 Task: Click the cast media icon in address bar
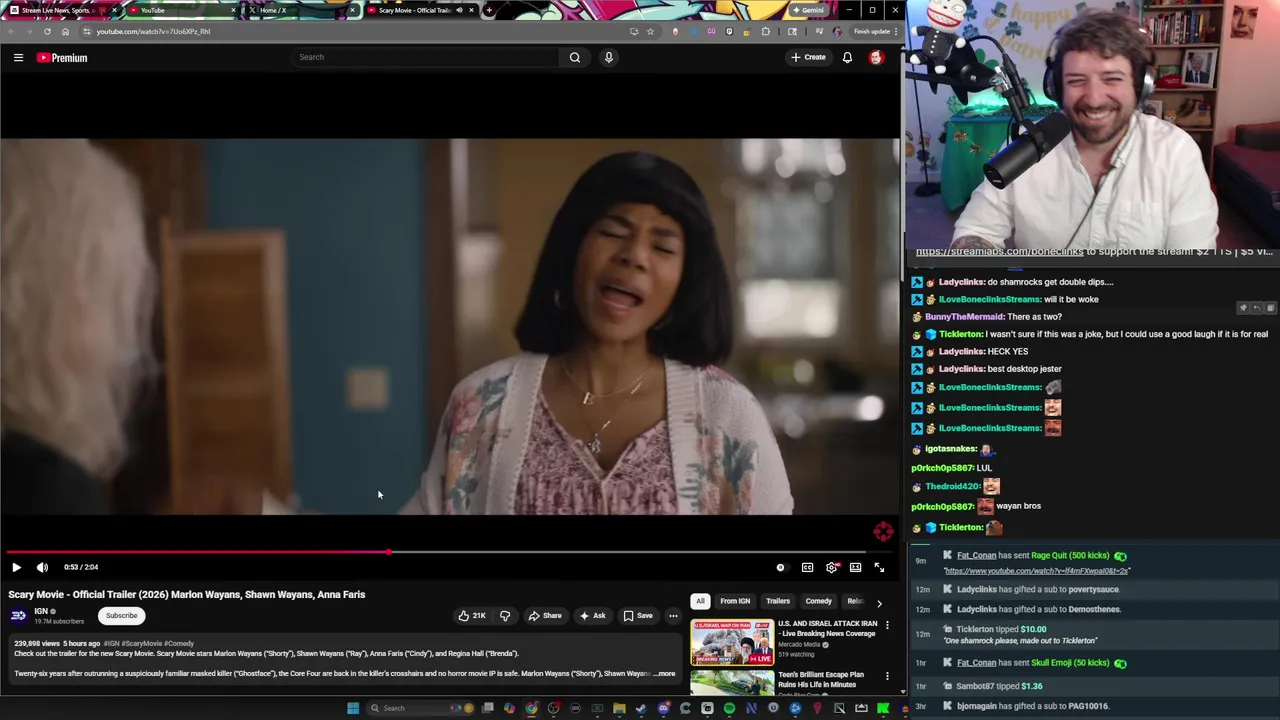point(634,31)
